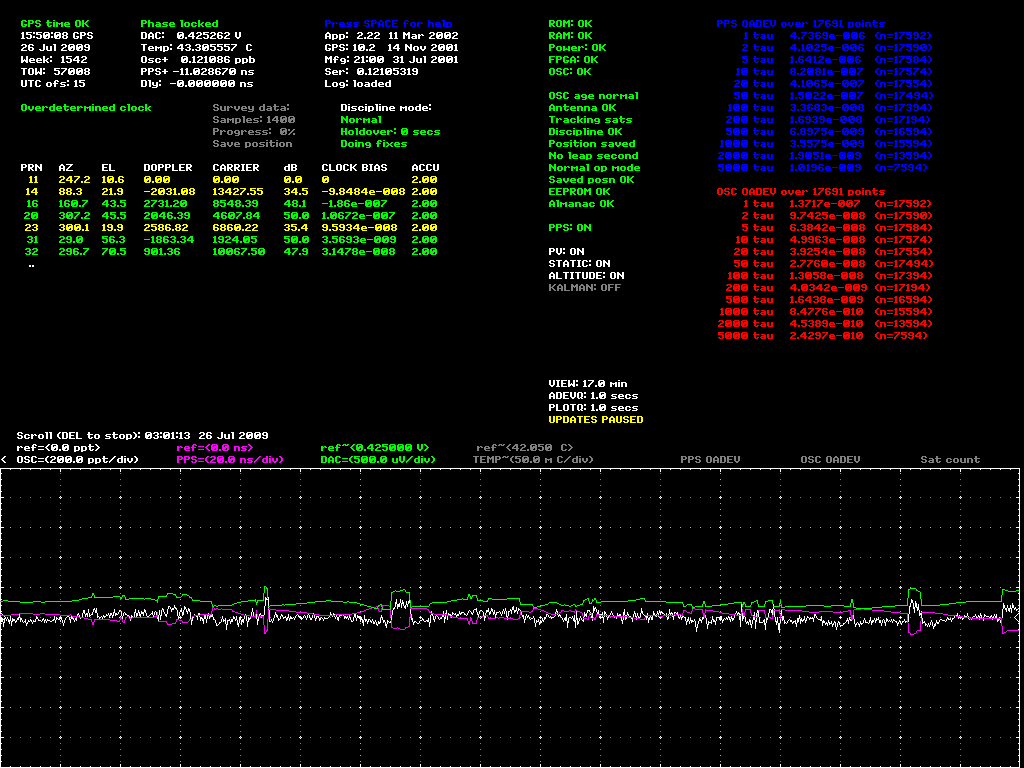Select the "Mfg: 21:00 31 Jul 2001" line

pyautogui.click(x=391, y=59)
